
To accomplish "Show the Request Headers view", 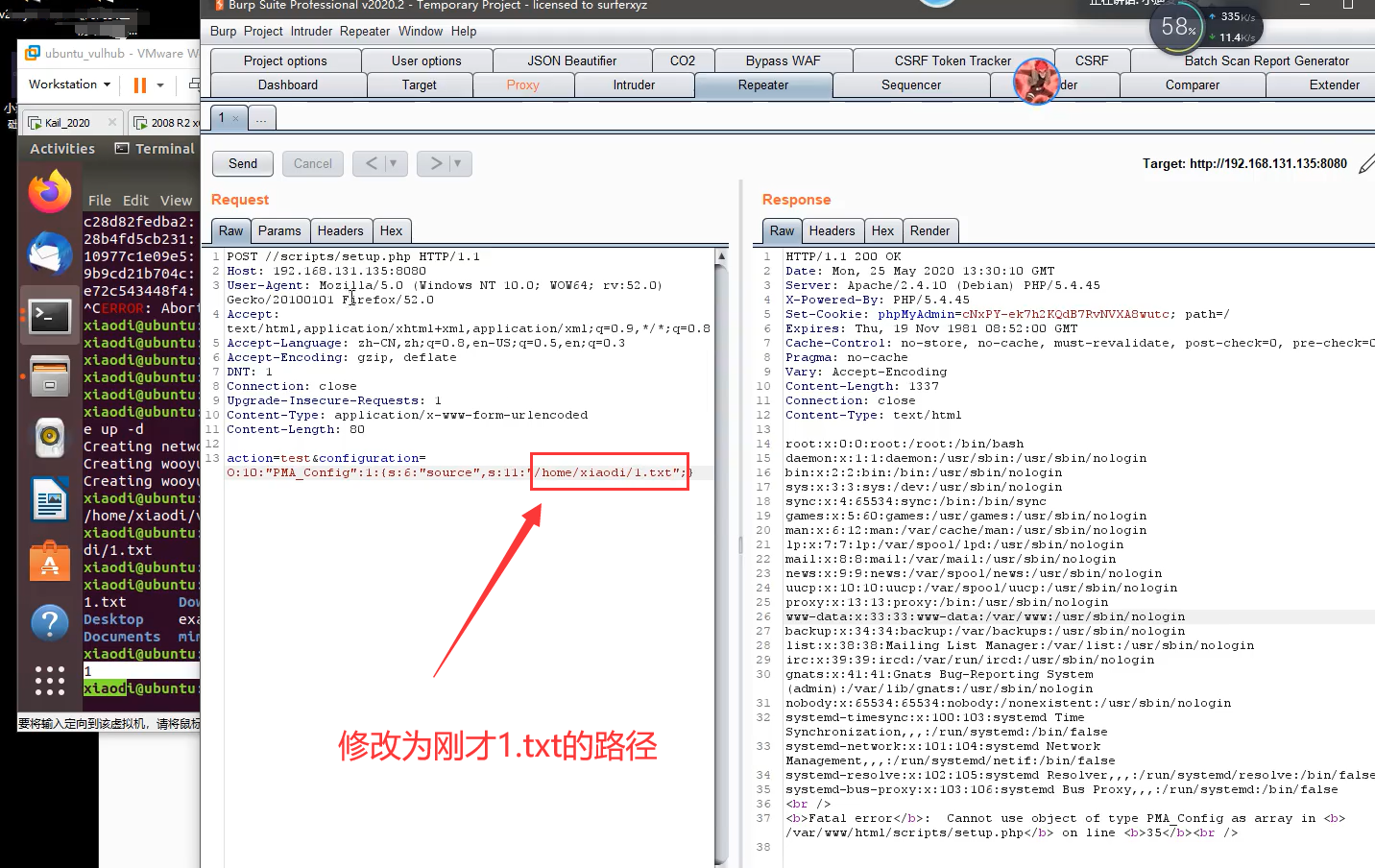I will pyautogui.click(x=341, y=230).
